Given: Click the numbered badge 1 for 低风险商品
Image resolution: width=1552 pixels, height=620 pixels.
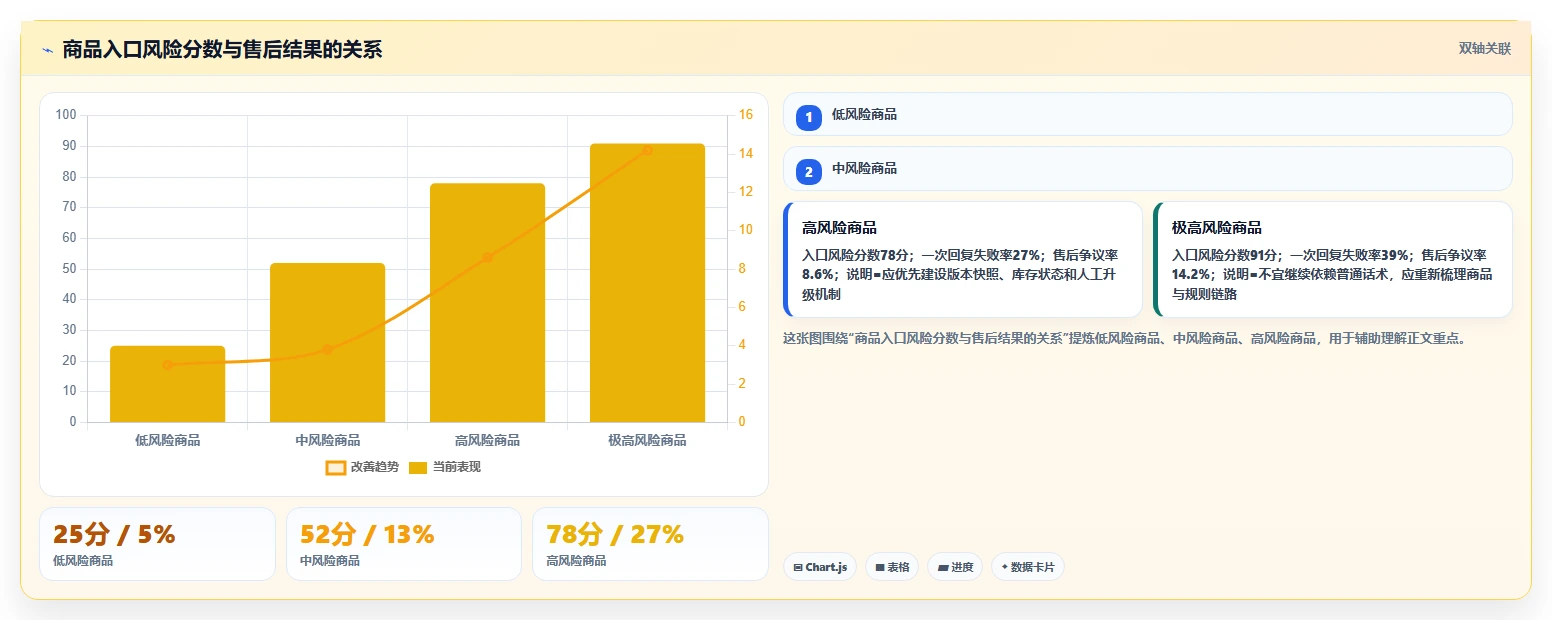Looking at the screenshot, I should [809, 117].
